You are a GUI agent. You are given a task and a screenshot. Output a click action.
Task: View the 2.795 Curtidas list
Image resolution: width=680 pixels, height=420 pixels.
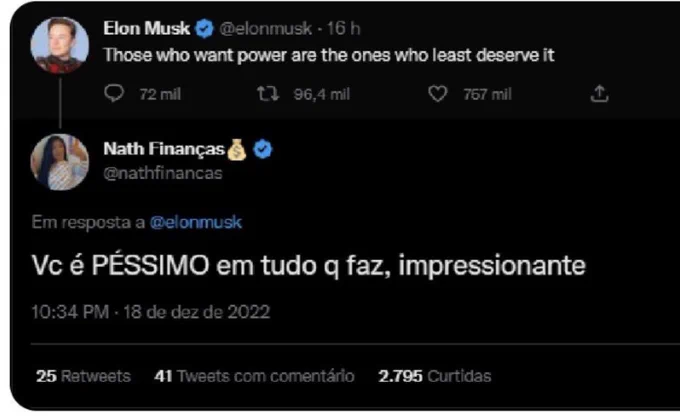pyautogui.click(x=435, y=376)
